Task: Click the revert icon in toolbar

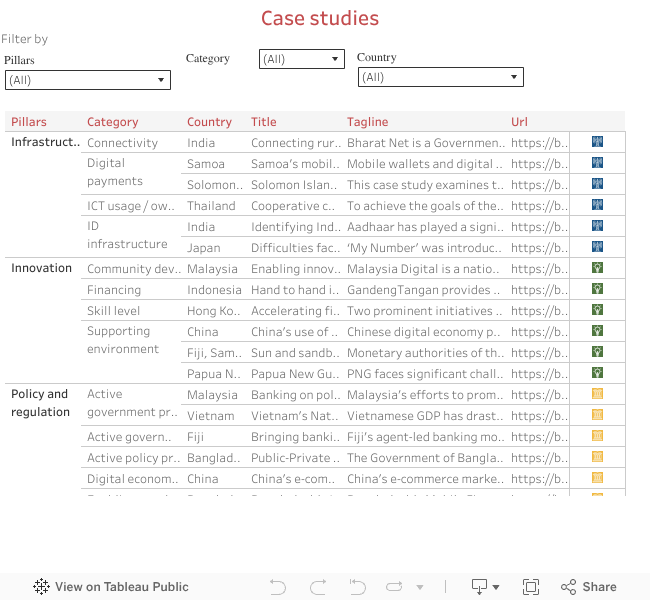Action: point(356,587)
